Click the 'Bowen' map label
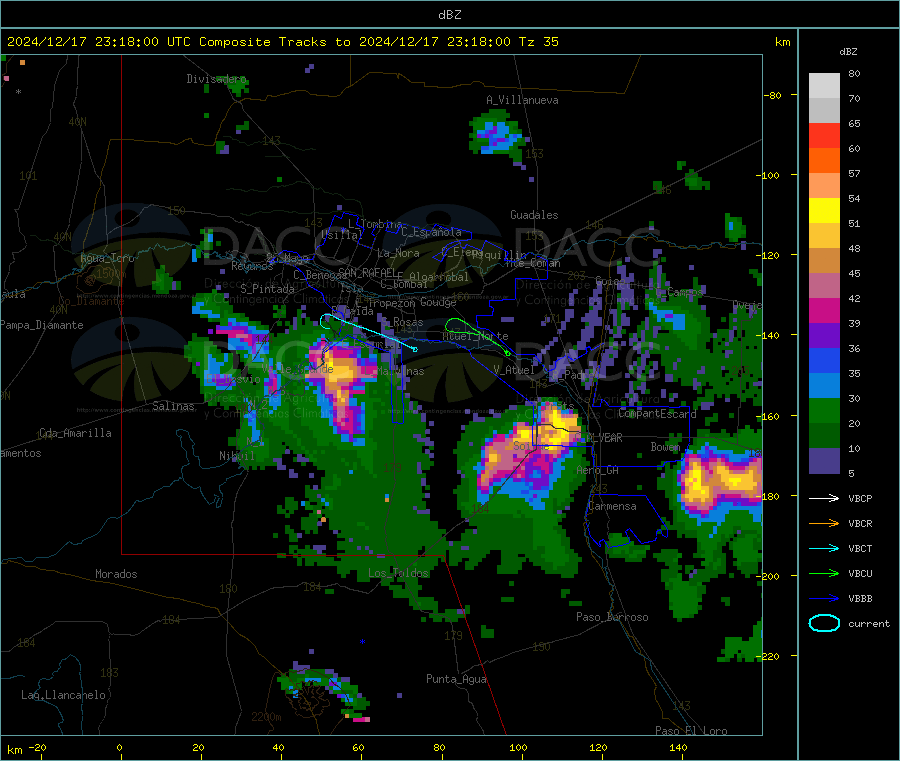The height and width of the screenshot is (761, 900). pos(665,446)
